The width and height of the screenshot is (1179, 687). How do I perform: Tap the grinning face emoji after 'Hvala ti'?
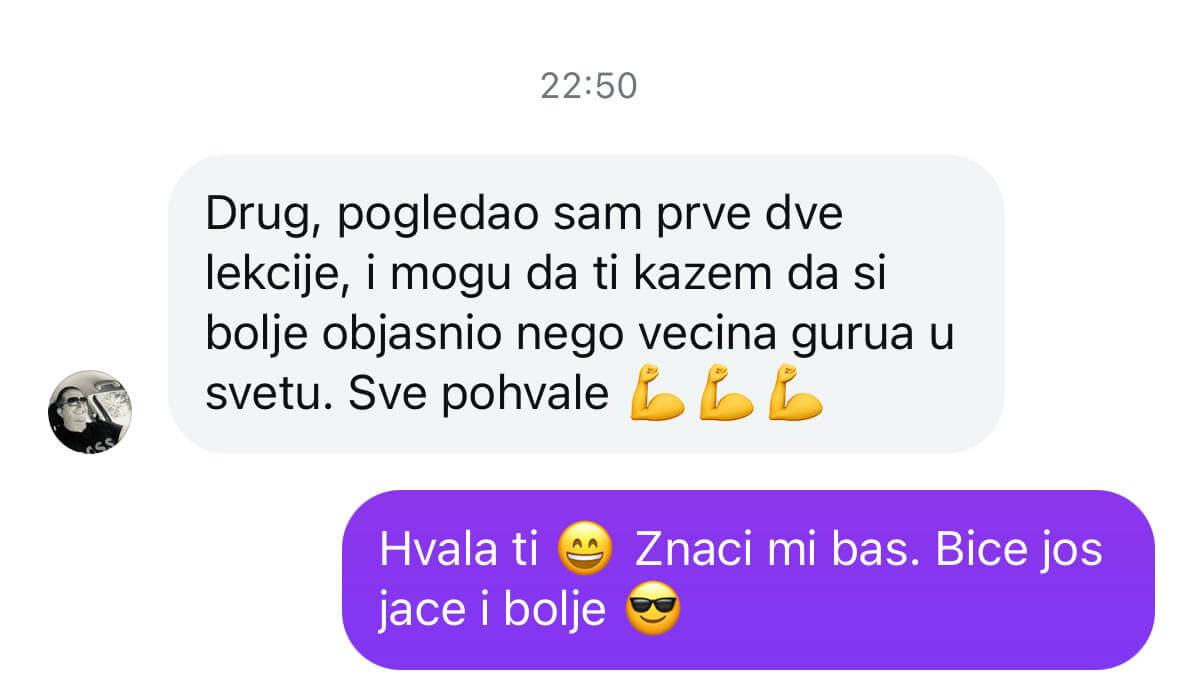click(585, 548)
